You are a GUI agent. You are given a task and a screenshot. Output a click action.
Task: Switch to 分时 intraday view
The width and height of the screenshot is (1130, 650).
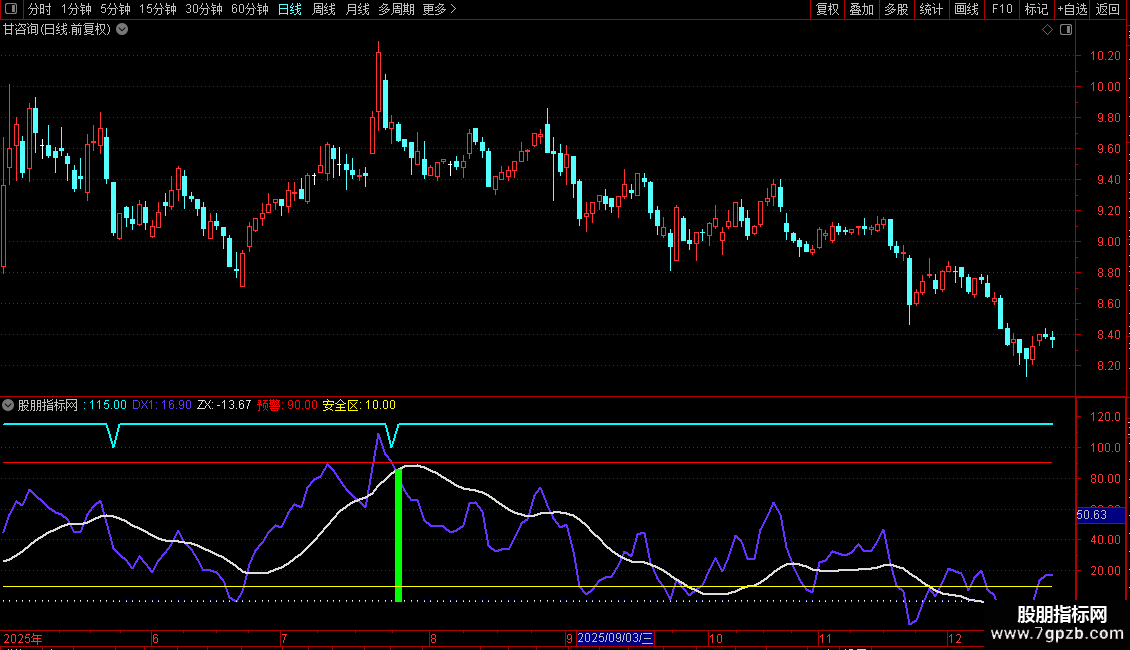pos(40,9)
